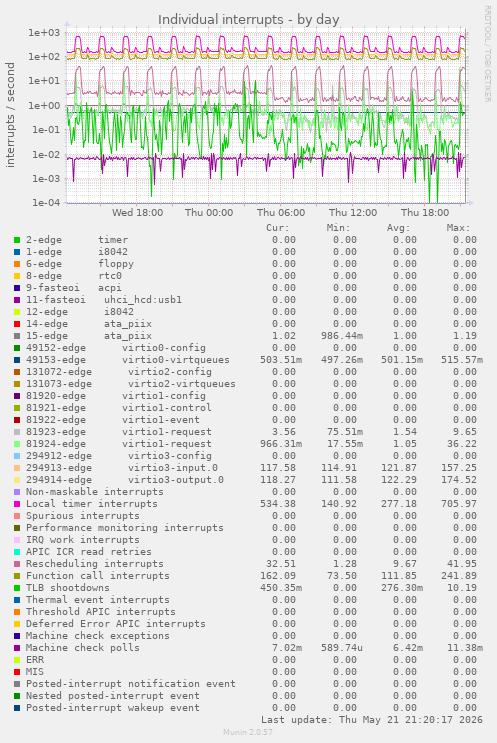Click the Individual interrupts - by day title
The image size is (497, 743).
248,19
